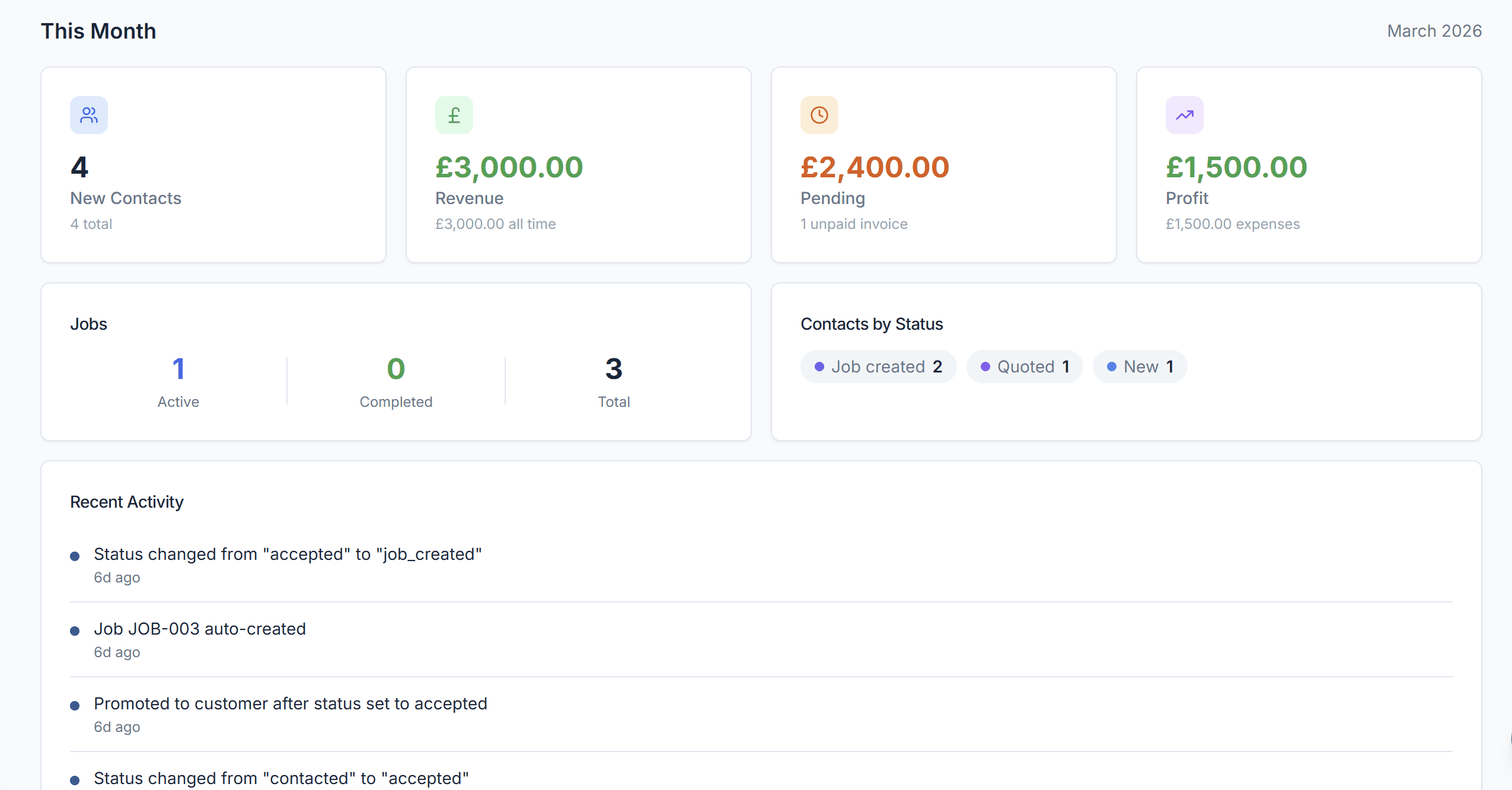Click the Active jobs count
Image resolution: width=1512 pixels, height=790 pixels.
tap(178, 368)
